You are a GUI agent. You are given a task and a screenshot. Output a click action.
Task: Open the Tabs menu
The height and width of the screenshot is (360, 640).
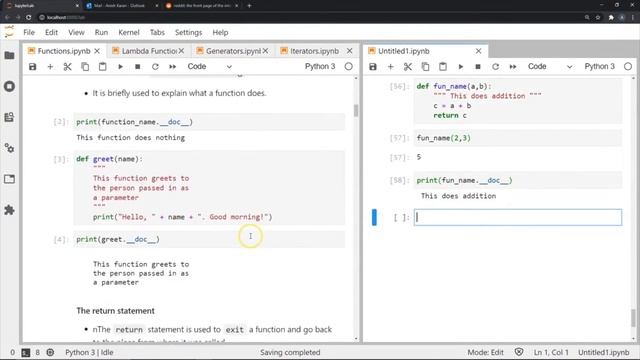coord(157,32)
